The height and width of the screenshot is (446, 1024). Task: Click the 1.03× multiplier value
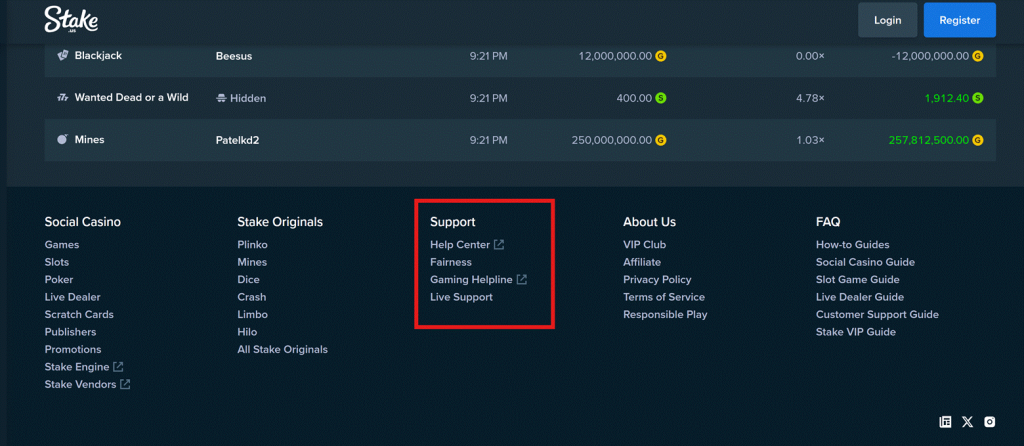coord(810,140)
